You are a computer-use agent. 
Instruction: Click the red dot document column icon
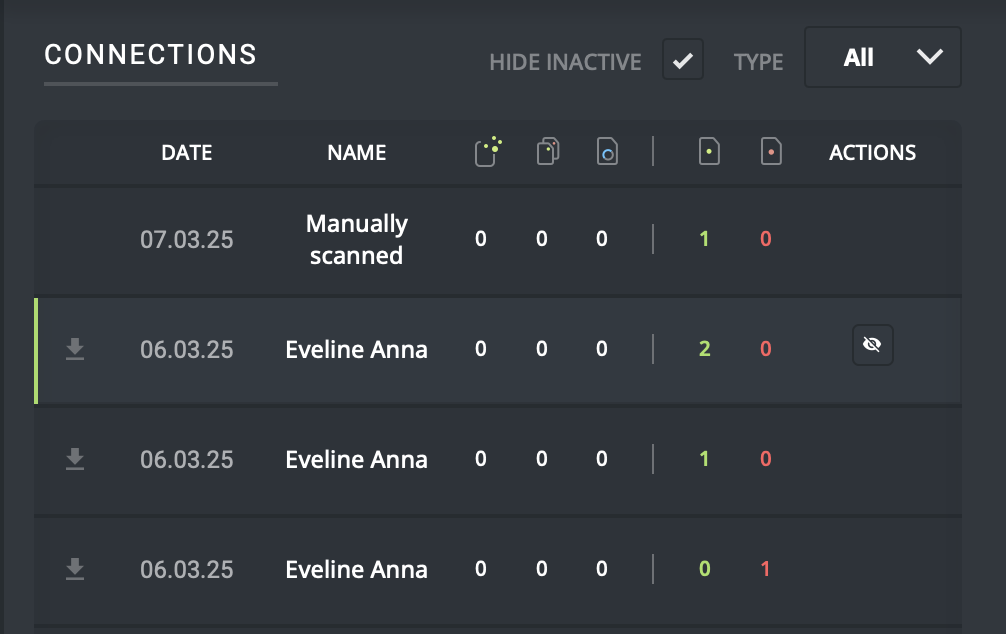pos(770,152)
